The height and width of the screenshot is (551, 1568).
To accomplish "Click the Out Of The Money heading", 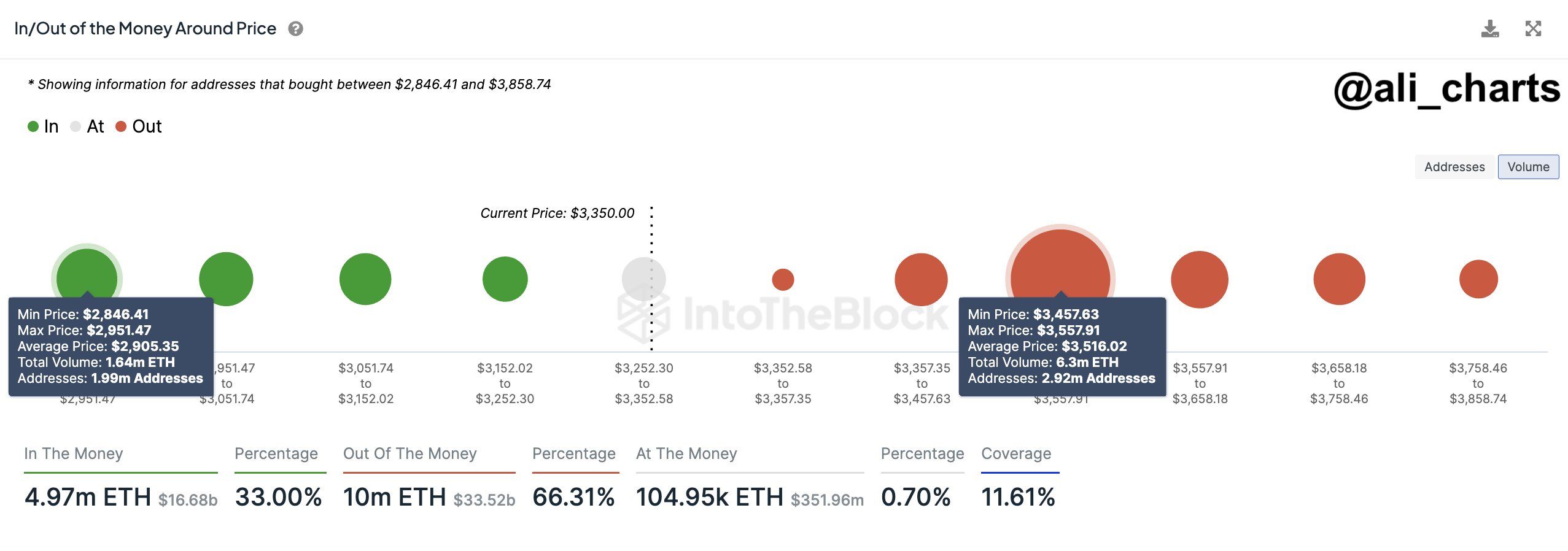I will 409,453.
